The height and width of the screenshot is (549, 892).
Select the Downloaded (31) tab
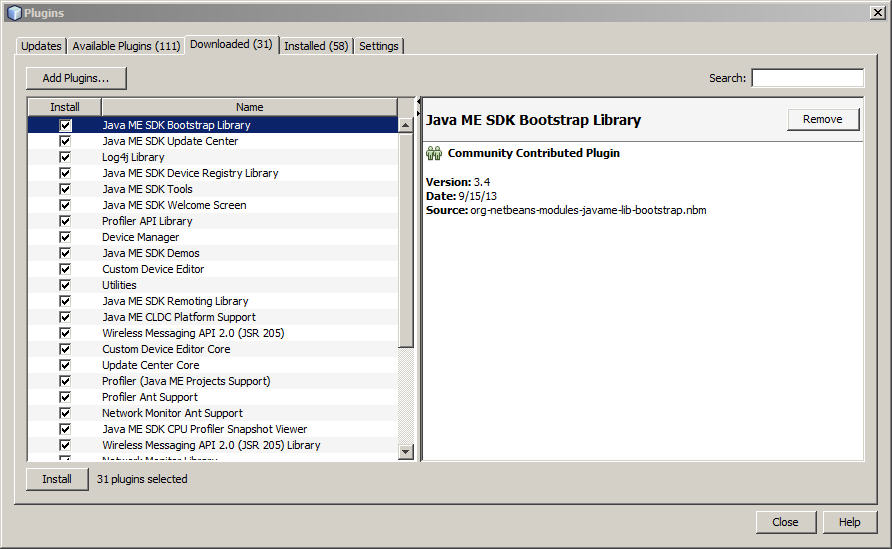[232, 44]
